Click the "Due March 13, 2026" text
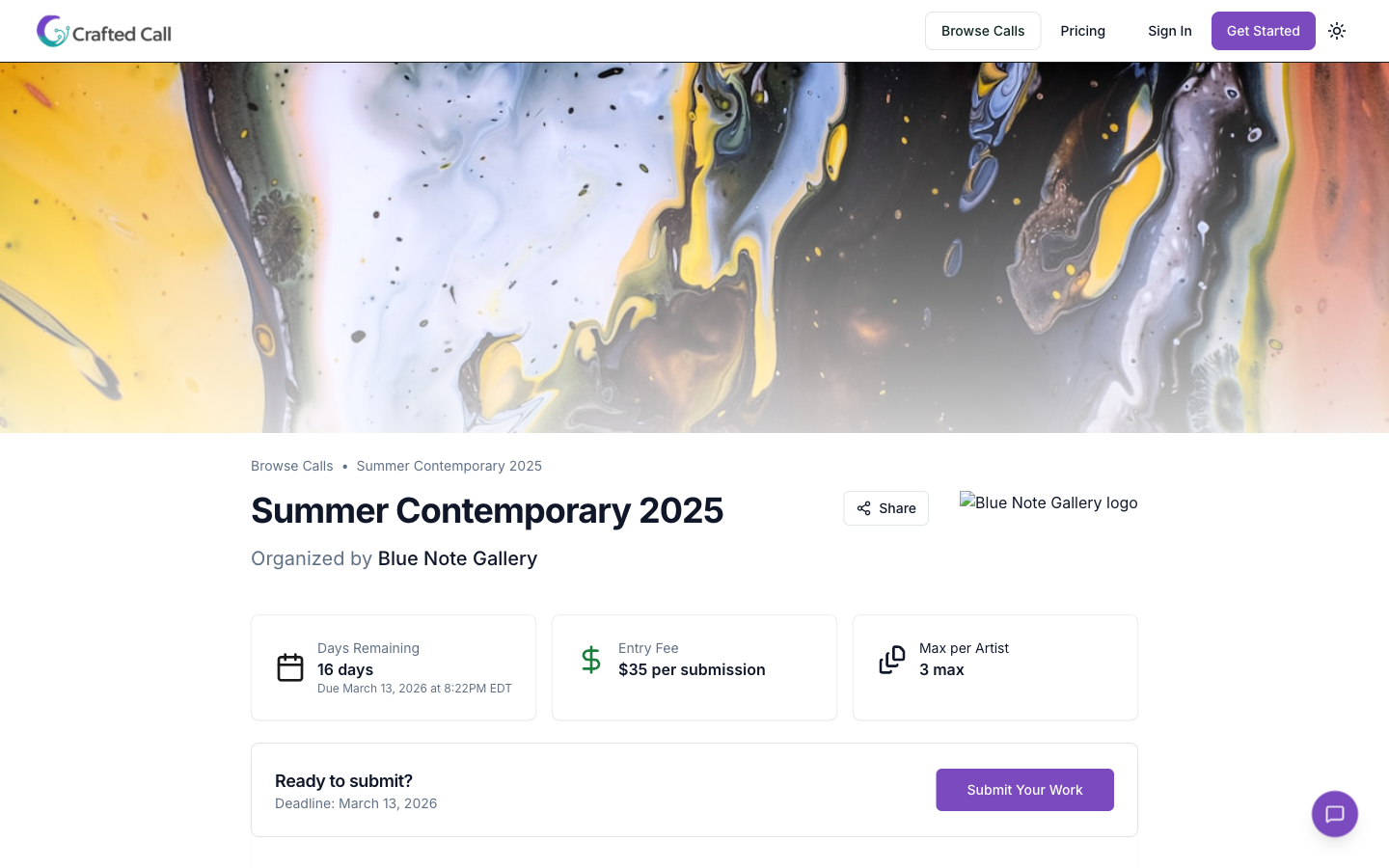This screenshot has width=1389, height=868. point(414,689)
